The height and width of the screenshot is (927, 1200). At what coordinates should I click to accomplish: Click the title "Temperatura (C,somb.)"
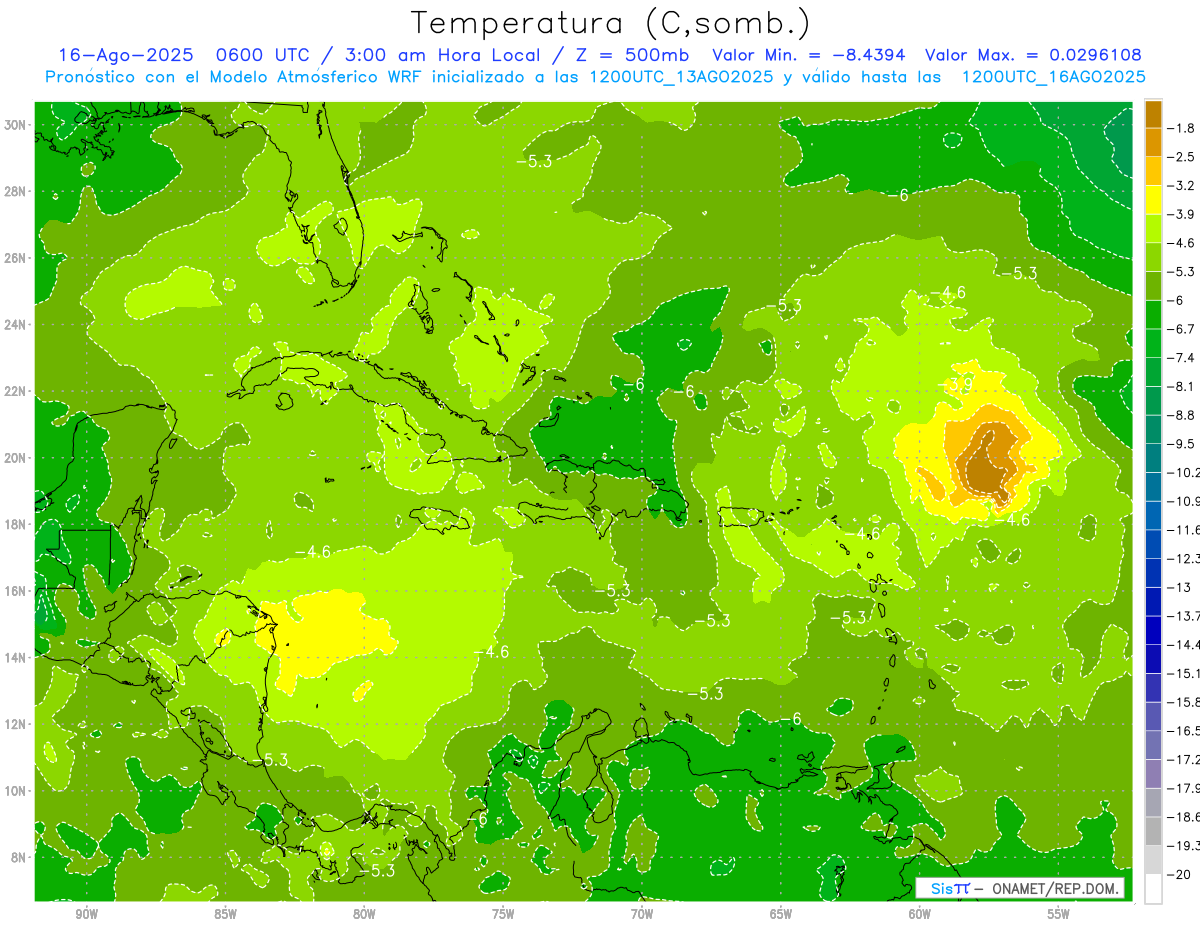[611, 23]
